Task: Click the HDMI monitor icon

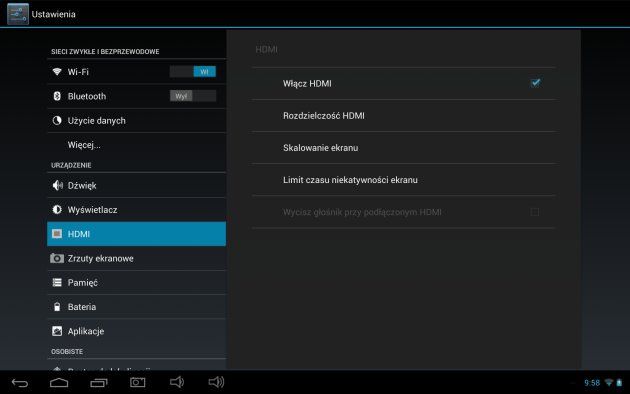Action: tap(57, 234)
